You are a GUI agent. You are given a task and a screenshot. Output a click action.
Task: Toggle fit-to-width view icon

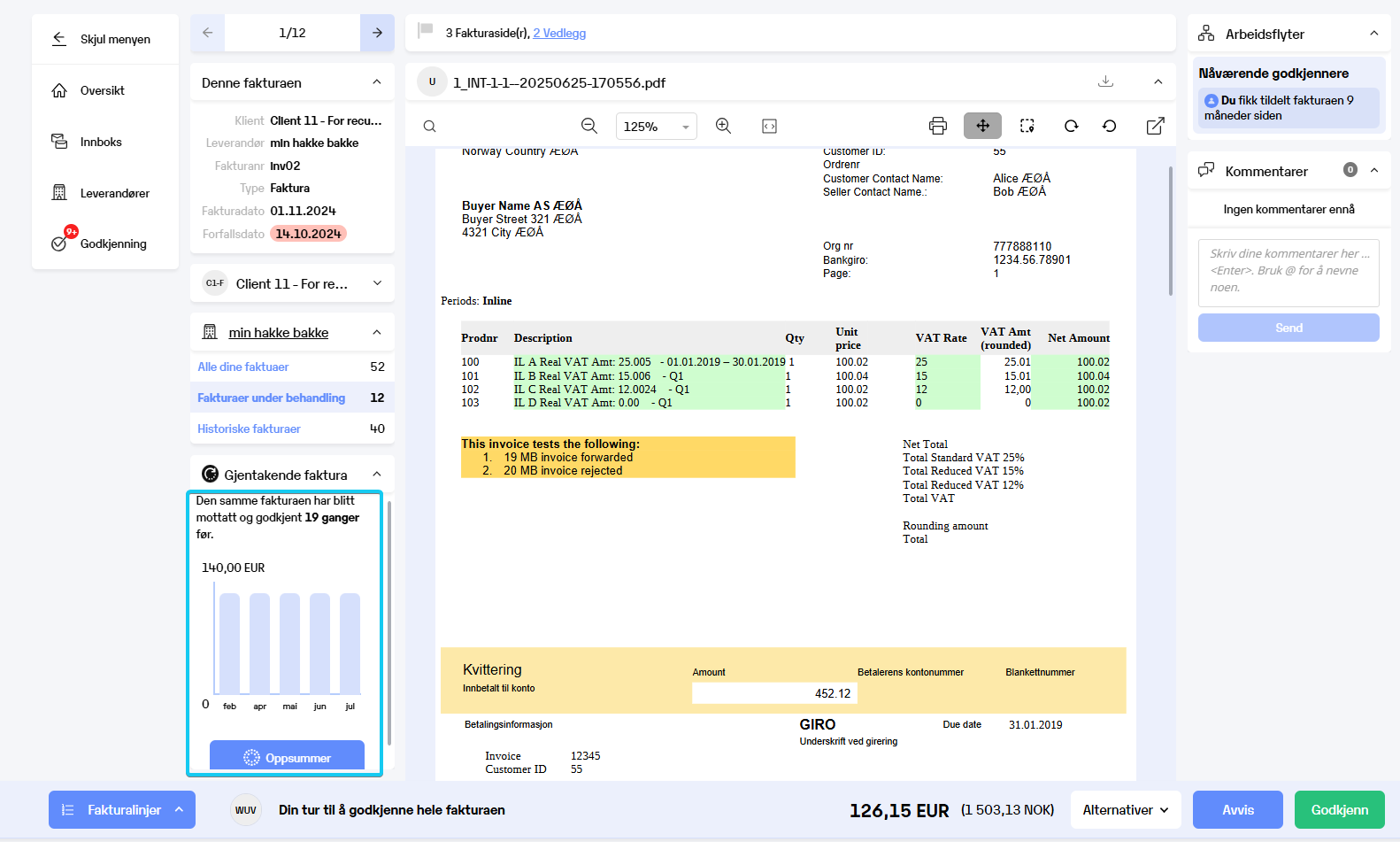click(x=769, y=127)
